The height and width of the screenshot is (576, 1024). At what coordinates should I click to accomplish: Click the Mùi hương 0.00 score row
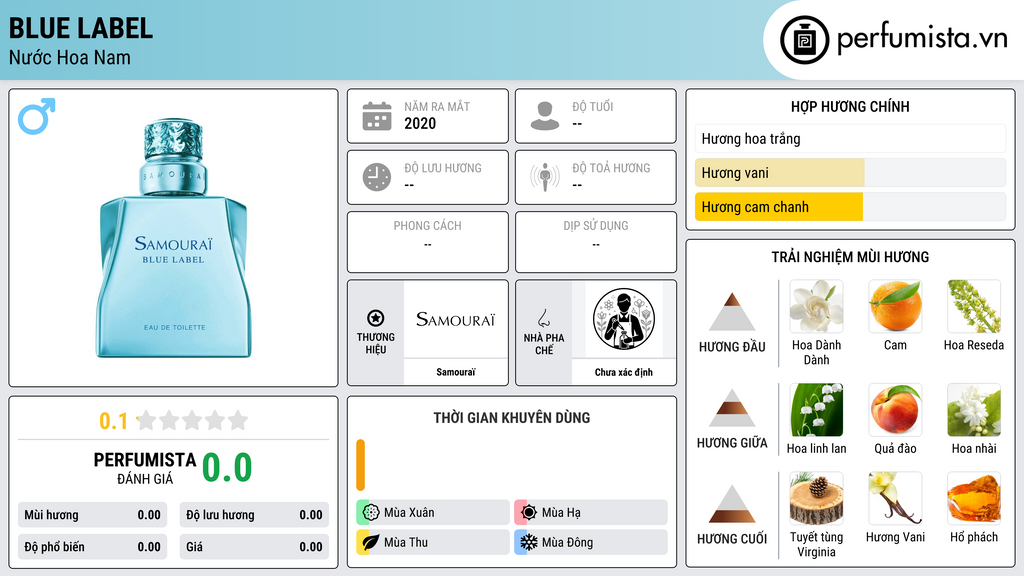tap(93, 515)
